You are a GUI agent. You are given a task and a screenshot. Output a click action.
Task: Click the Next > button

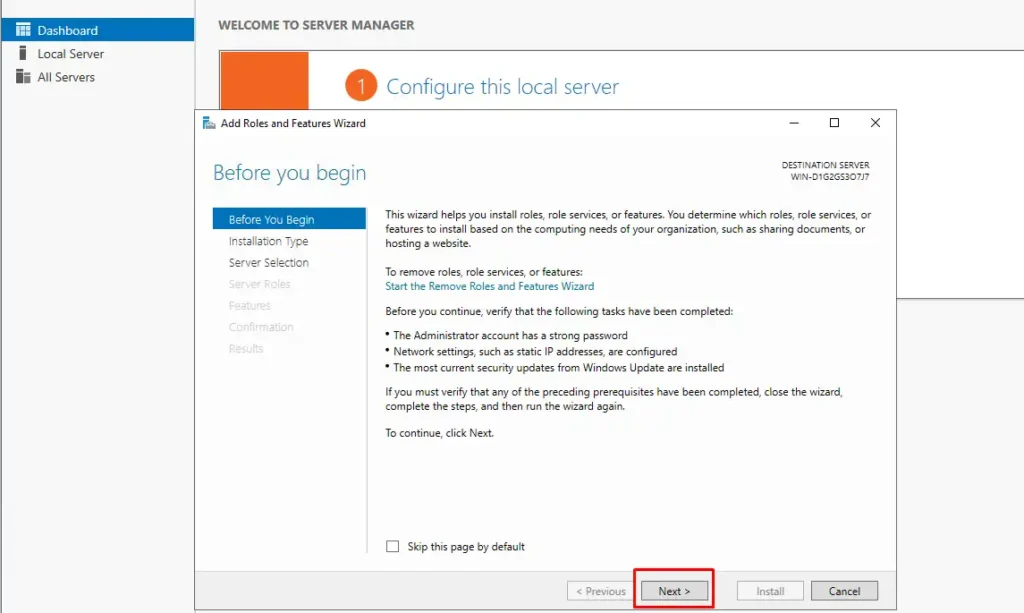(x=674, y=591)
